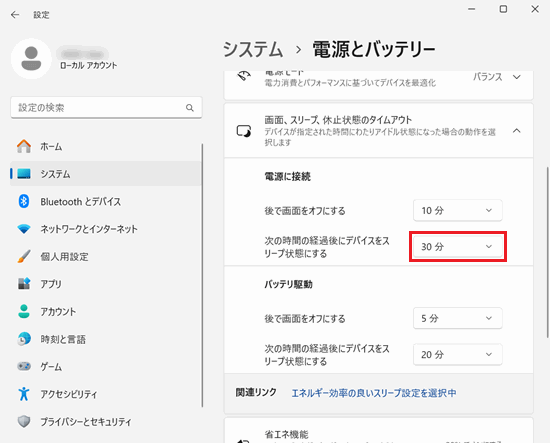This screenshot has height=443, width=550.
Task: Click the システム monitor icon
Action: point(24,174)
